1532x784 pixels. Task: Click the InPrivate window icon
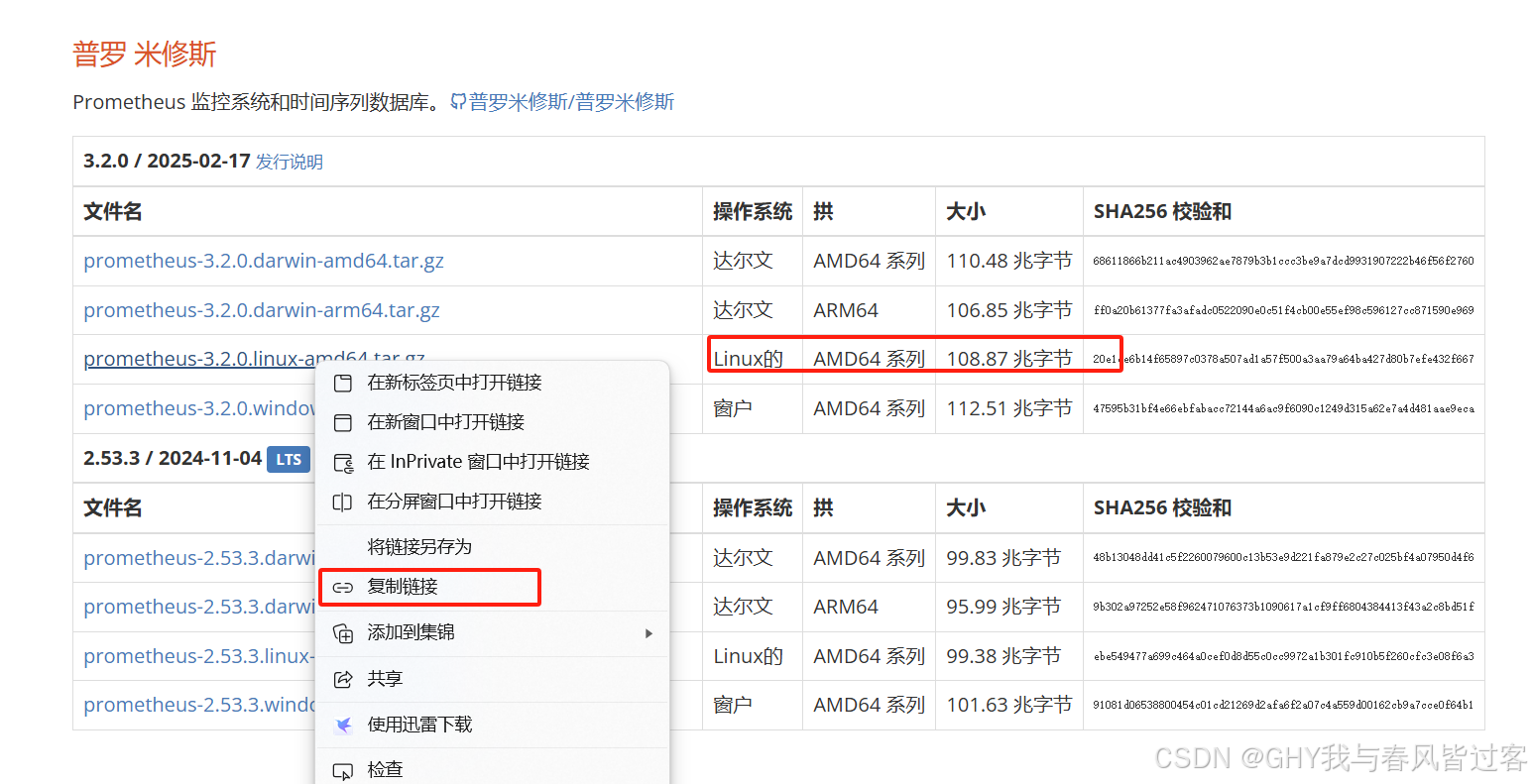tap(343, 463)
